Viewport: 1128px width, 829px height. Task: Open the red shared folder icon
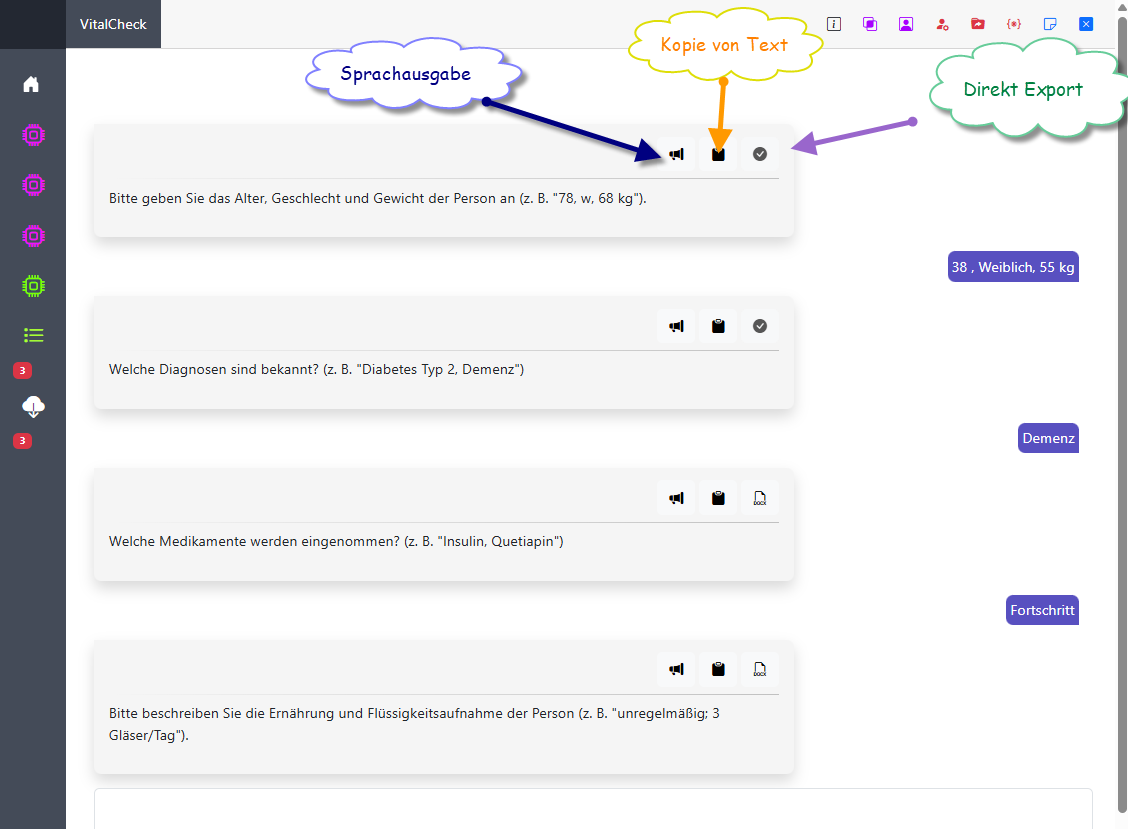[x=978, y=24]
